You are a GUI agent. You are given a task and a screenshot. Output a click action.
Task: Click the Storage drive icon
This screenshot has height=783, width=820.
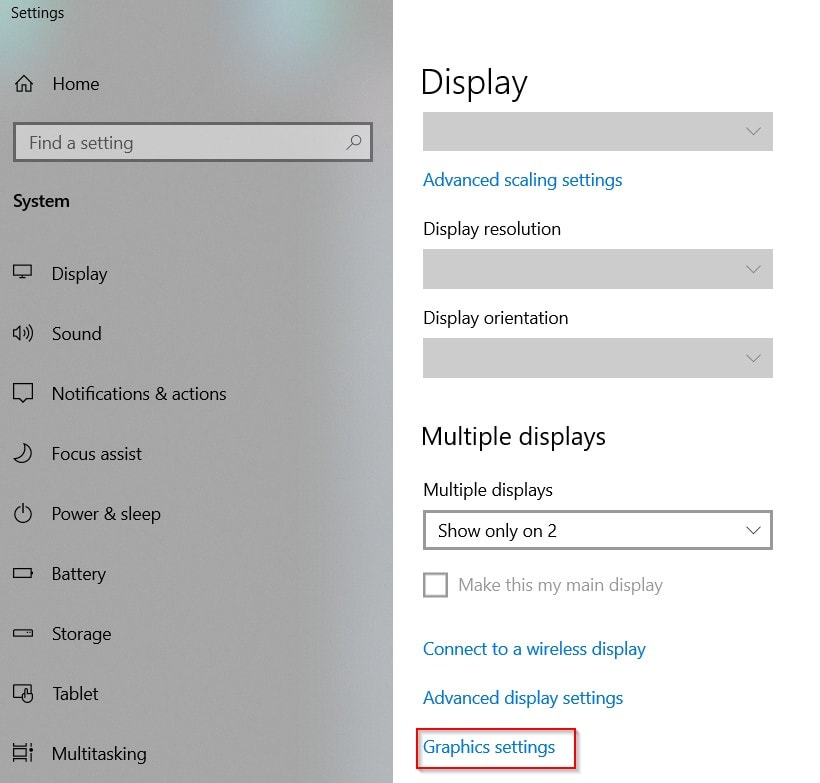click(x=23, y=633)
